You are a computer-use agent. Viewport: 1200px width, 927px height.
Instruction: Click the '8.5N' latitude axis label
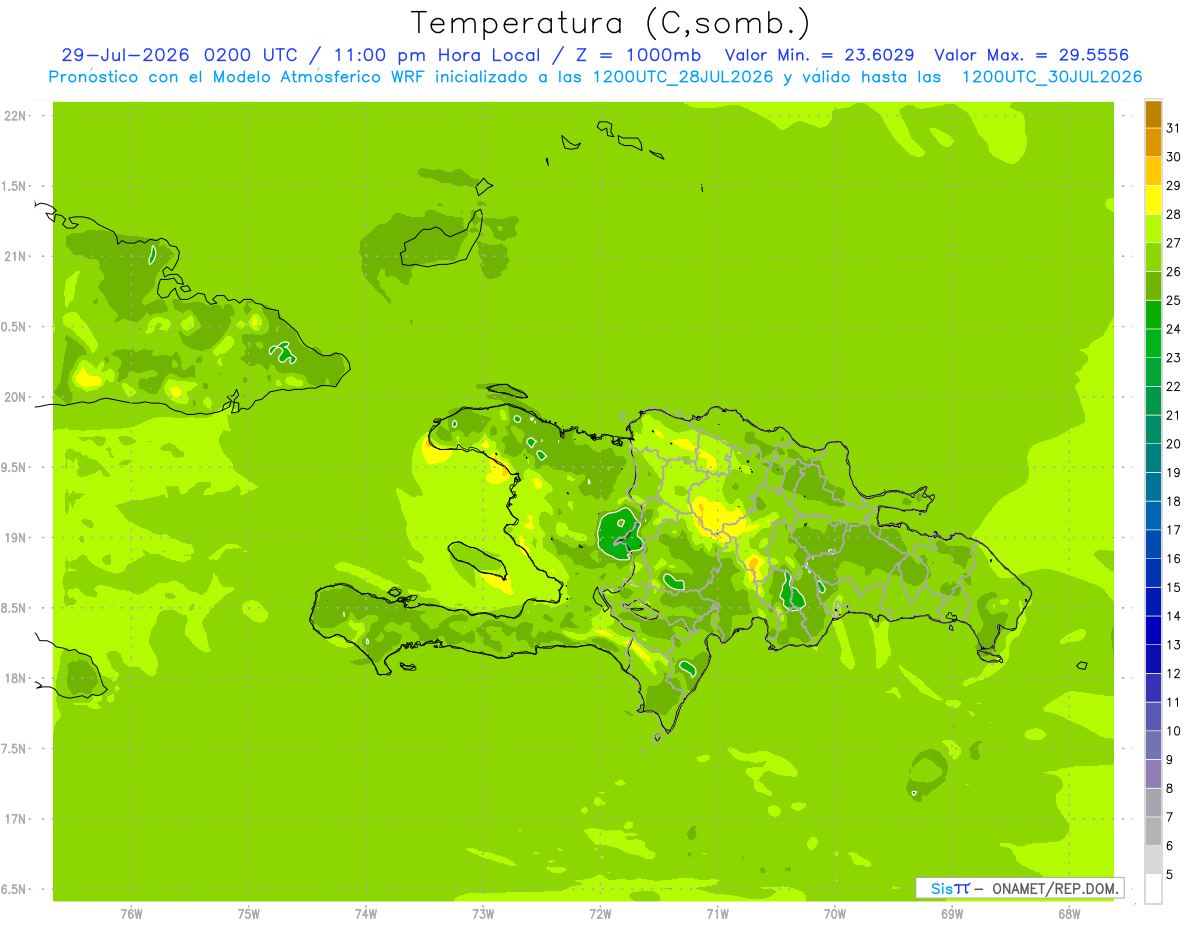click(x=14, y=609)
